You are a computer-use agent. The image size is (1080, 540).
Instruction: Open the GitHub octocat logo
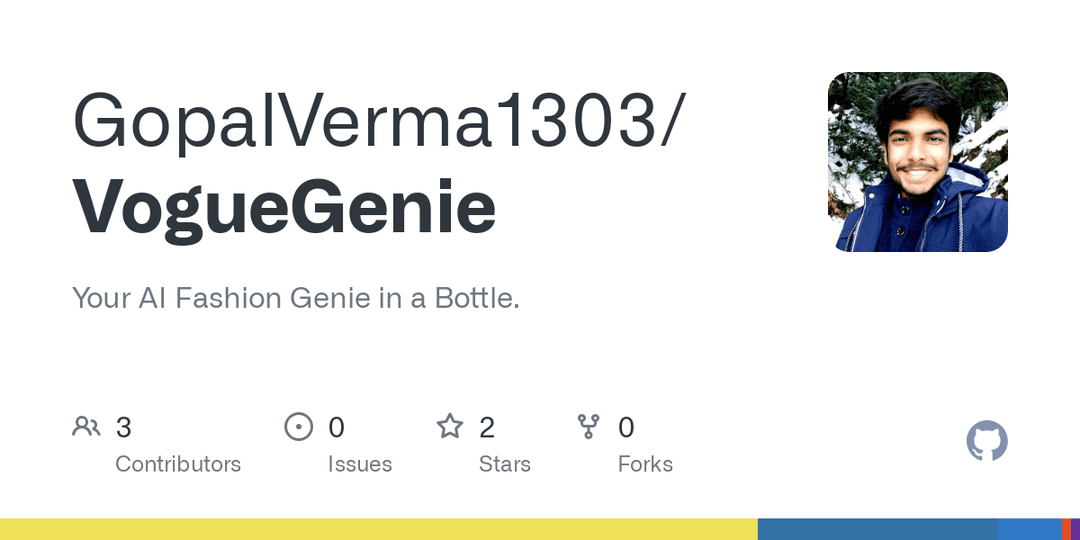point(987,441)
